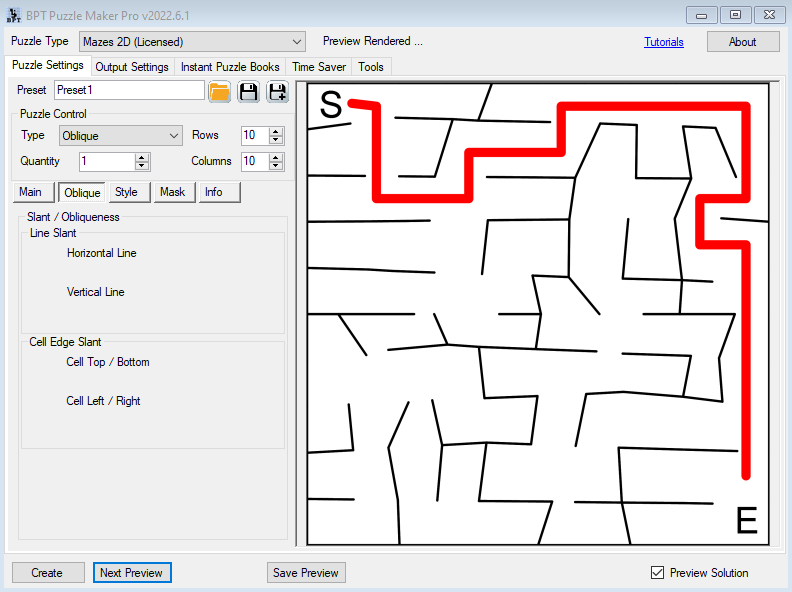Click the Save Preview button

306,572
